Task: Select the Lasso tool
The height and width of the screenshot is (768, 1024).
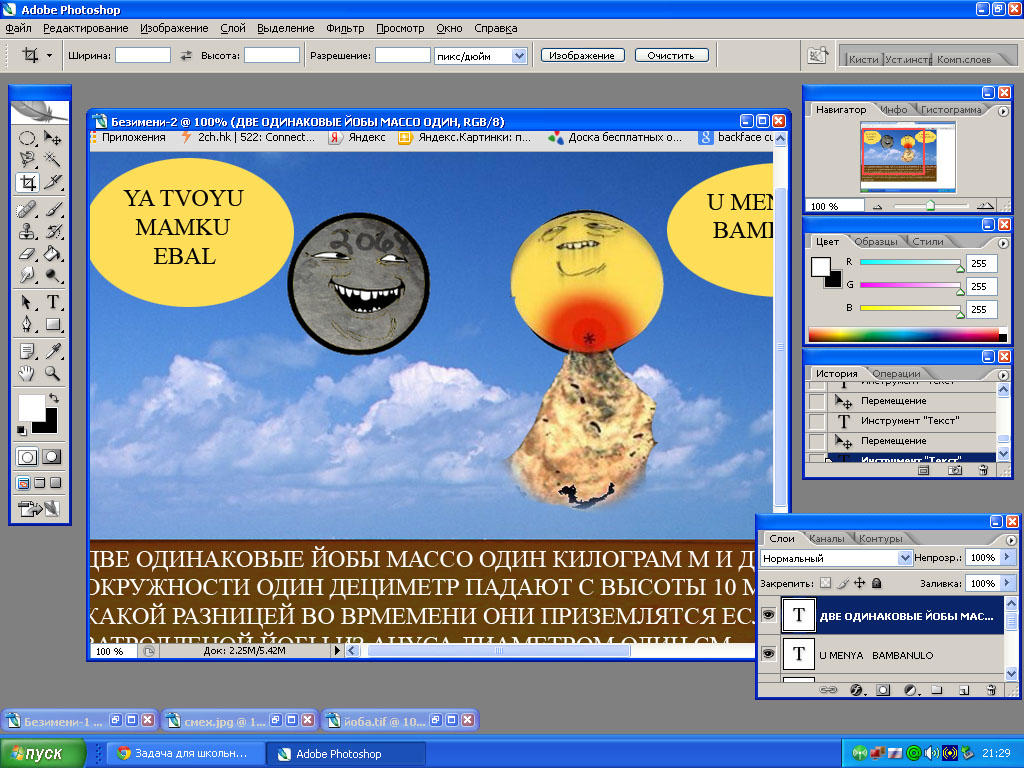Action: click(27, 159)
